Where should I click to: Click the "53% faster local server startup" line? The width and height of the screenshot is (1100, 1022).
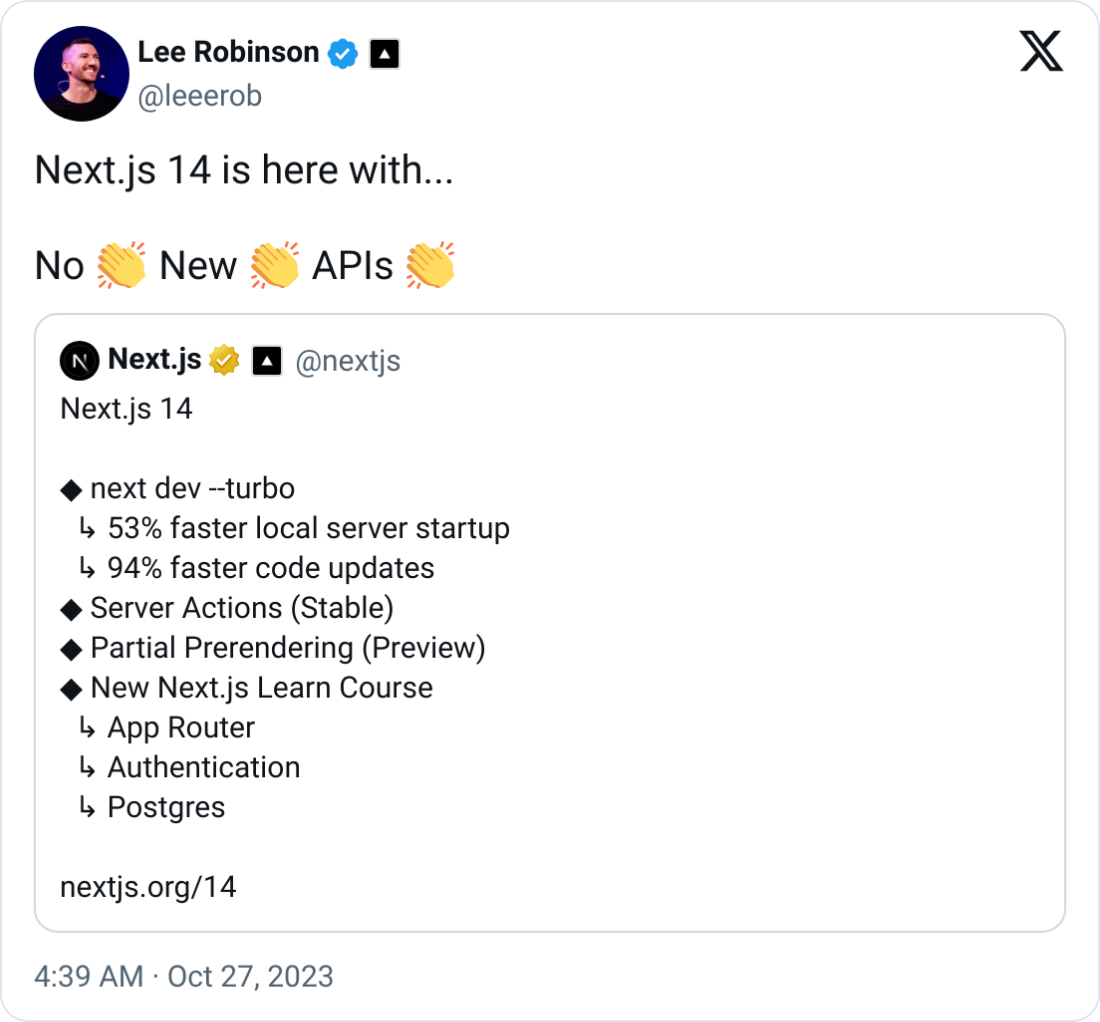[308, 528]
